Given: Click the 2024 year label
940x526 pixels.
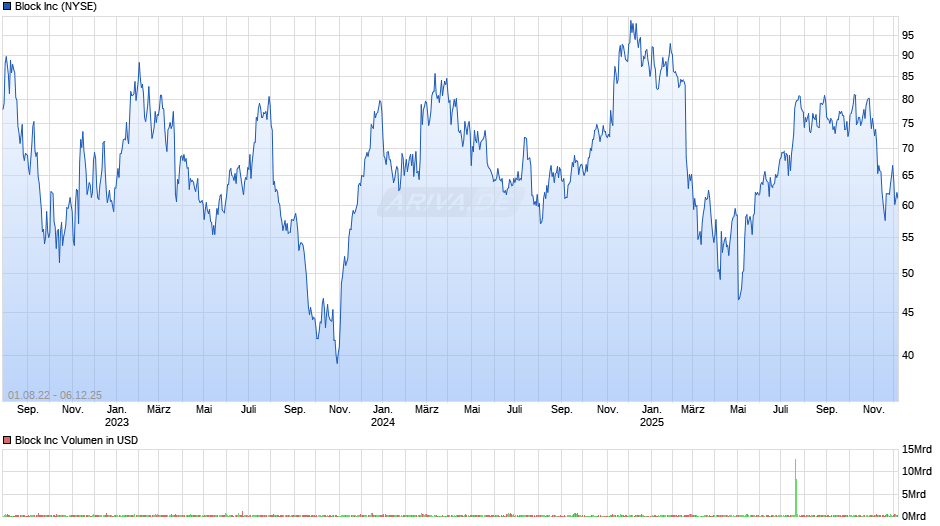Looking at the screenshot, I should [x=383, y=422].
